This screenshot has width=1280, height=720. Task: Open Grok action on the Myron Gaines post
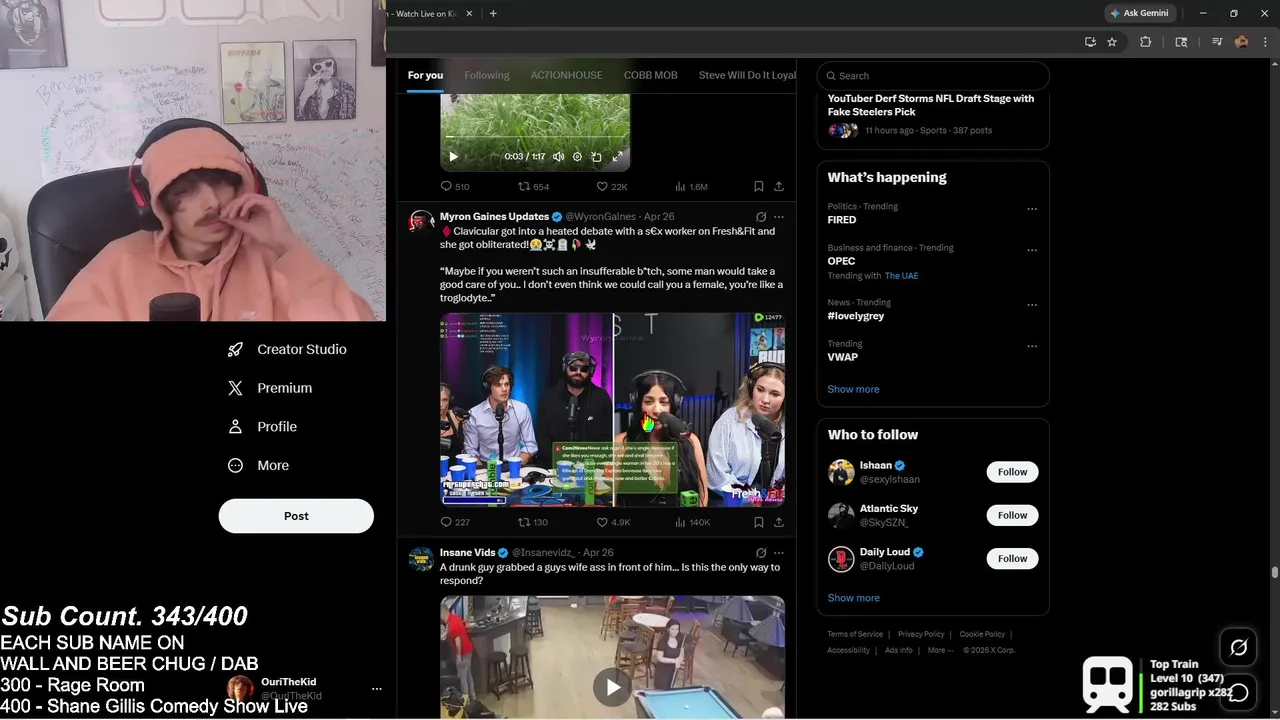point(761,217)
